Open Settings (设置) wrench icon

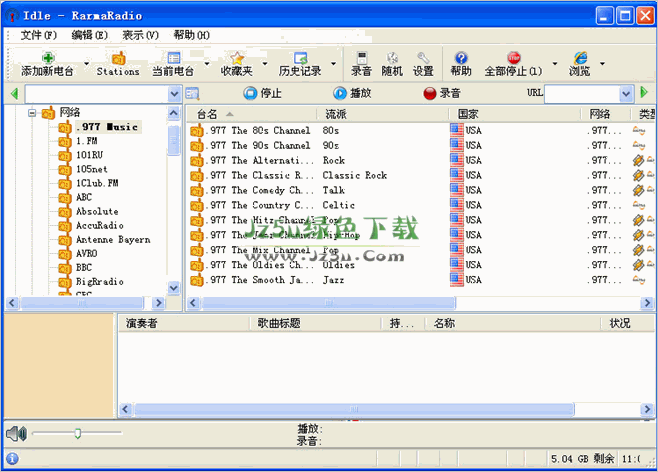click(423, 57)
